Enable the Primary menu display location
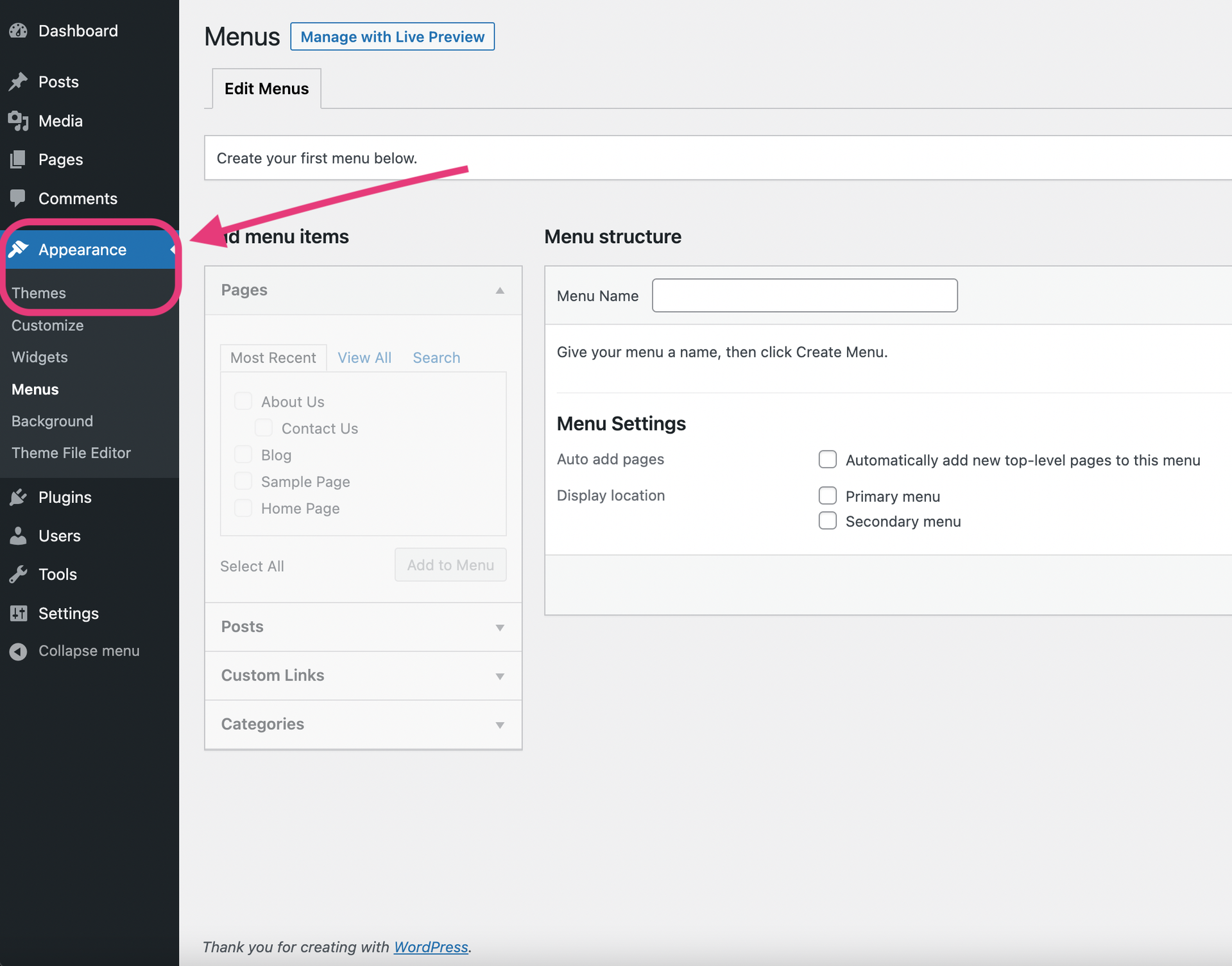This screenshot has width=1232, height=966. pyautogui.click(x=828, y=495)
